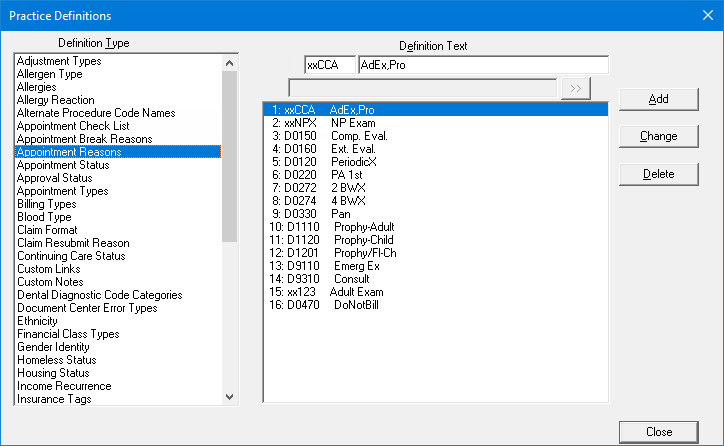
Task: Select Allergy Reaction definition type
Action: point(118,100)
